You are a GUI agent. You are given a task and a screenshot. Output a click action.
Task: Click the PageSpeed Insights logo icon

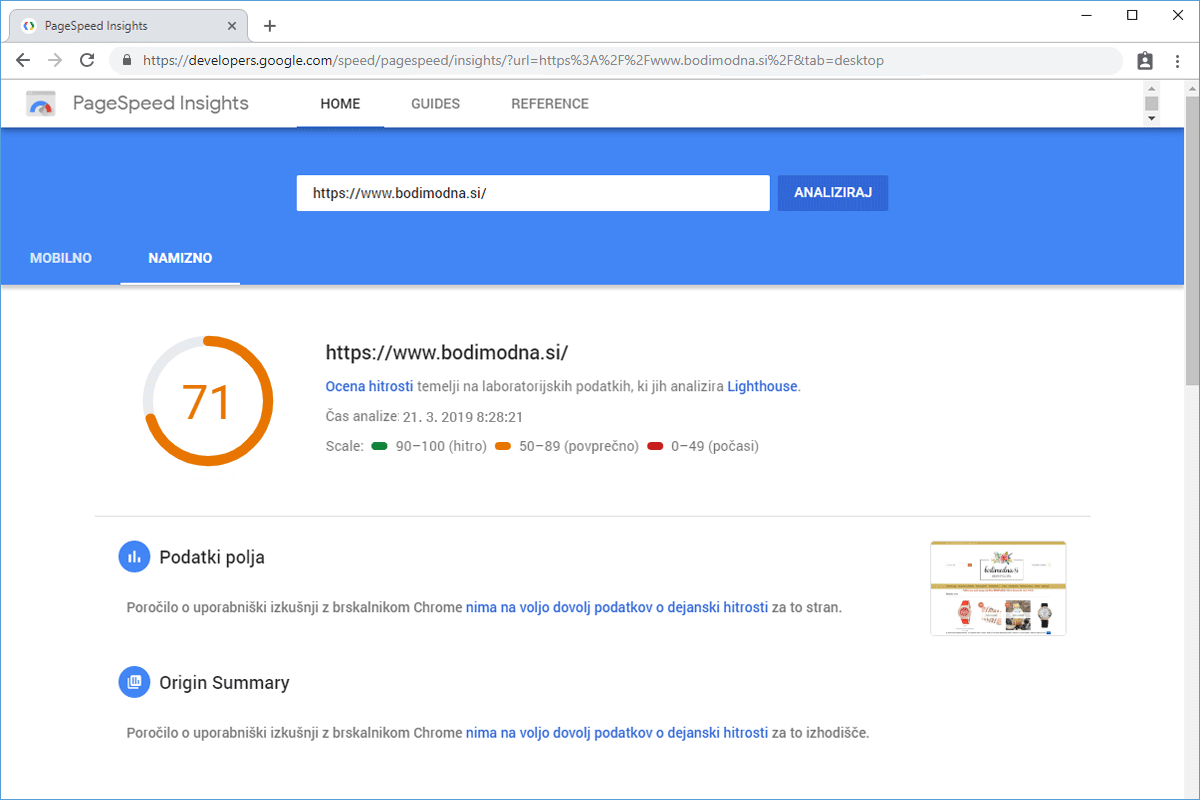41,104
